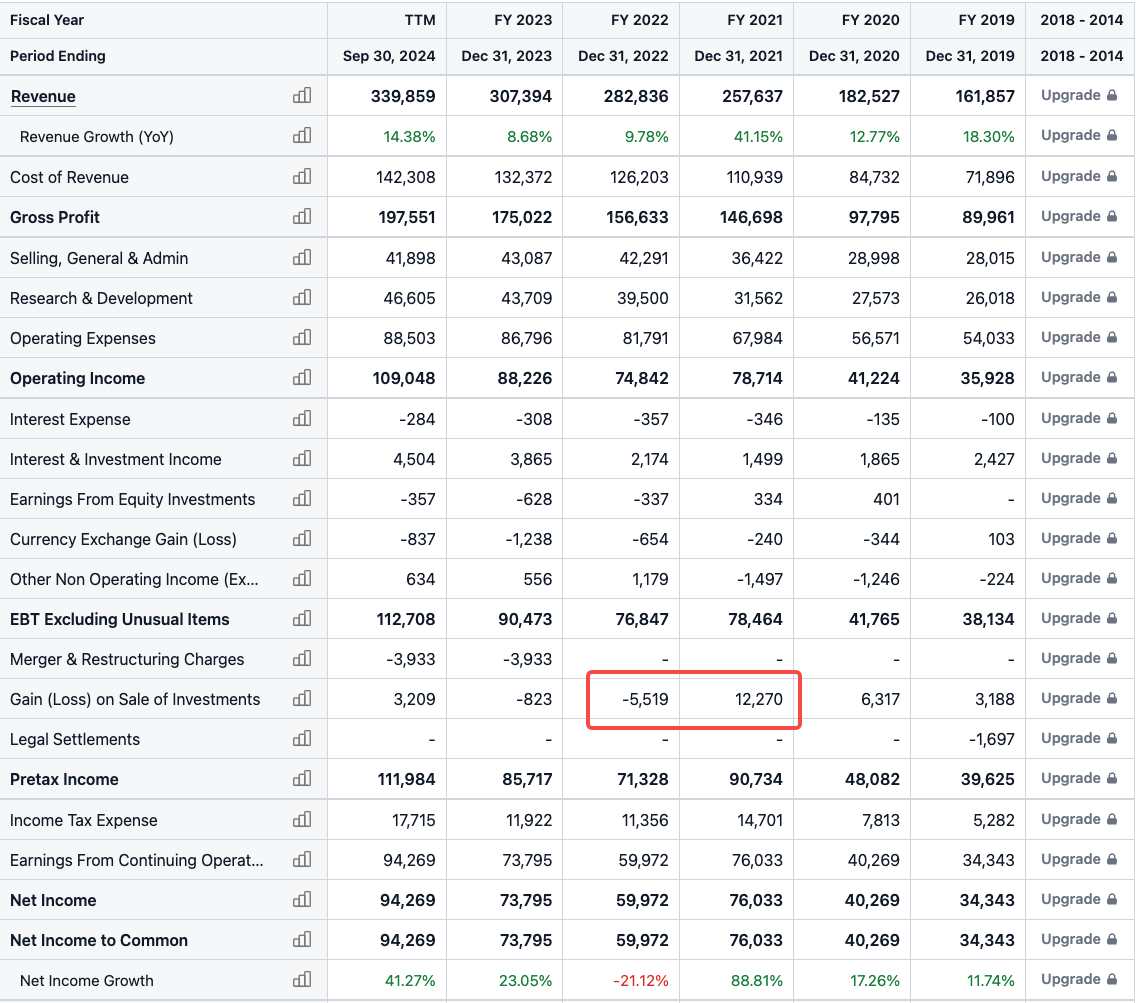View chart for Pretax Income row
The height and width of the screenshot is (1003, 1136).
click(301, 779)
